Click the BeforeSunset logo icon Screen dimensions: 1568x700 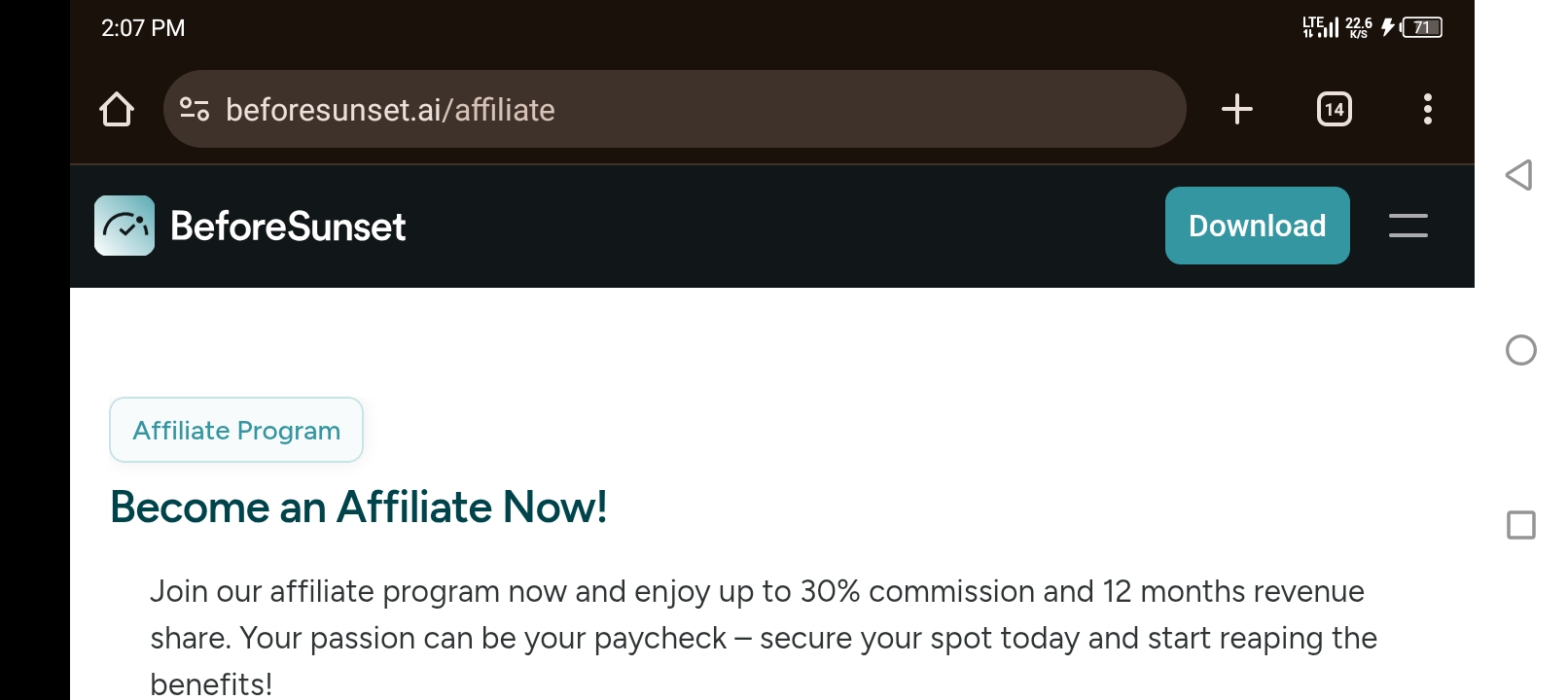125,226
